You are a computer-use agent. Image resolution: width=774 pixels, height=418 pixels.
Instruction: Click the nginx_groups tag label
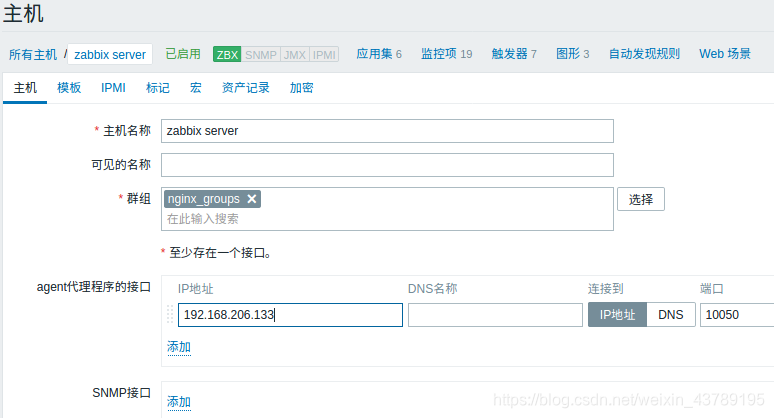(203, 199)
